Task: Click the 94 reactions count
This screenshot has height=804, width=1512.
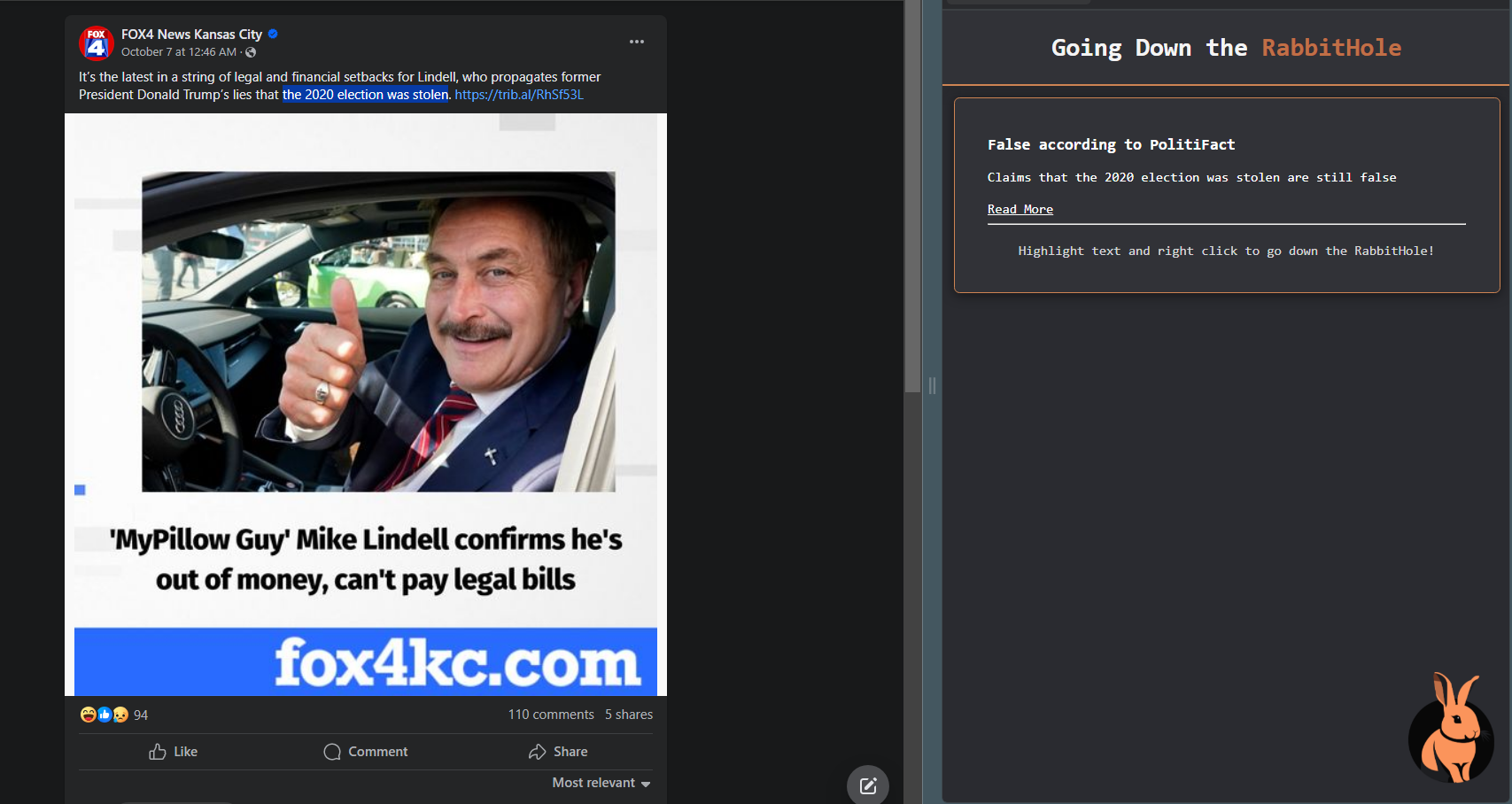Action: pos(141,715)
